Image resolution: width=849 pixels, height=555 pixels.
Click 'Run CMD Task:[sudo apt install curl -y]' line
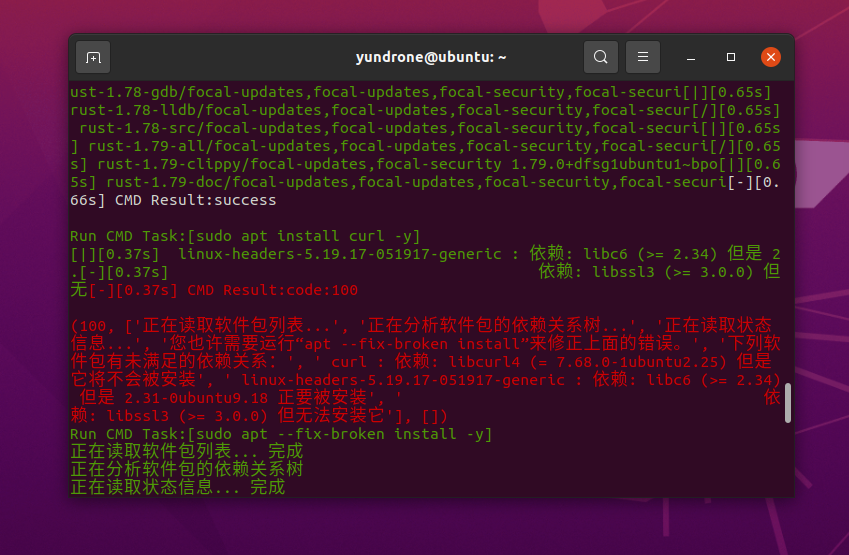(x=245, y=236)
